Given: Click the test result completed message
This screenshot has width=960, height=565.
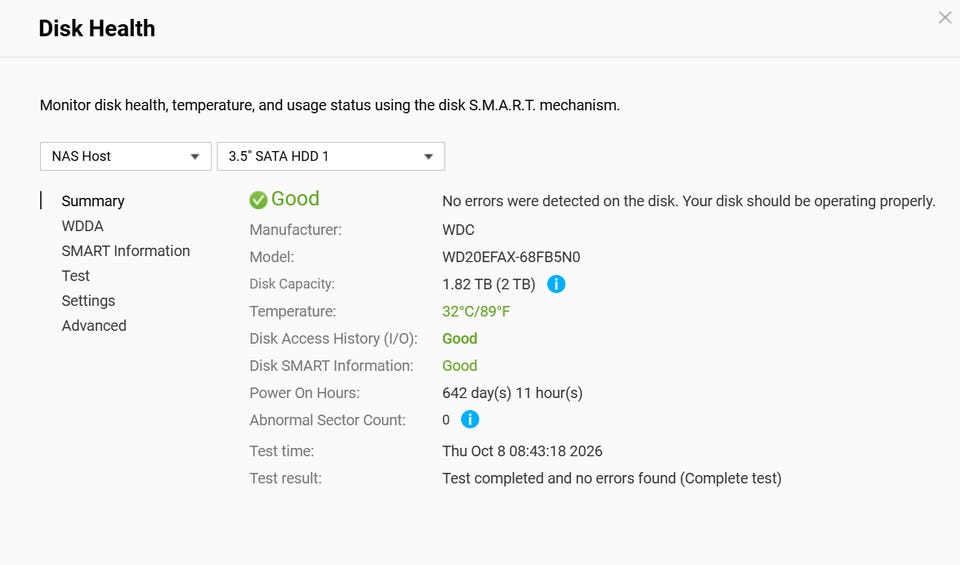Looking at the screenshot, I should point(612,478).
